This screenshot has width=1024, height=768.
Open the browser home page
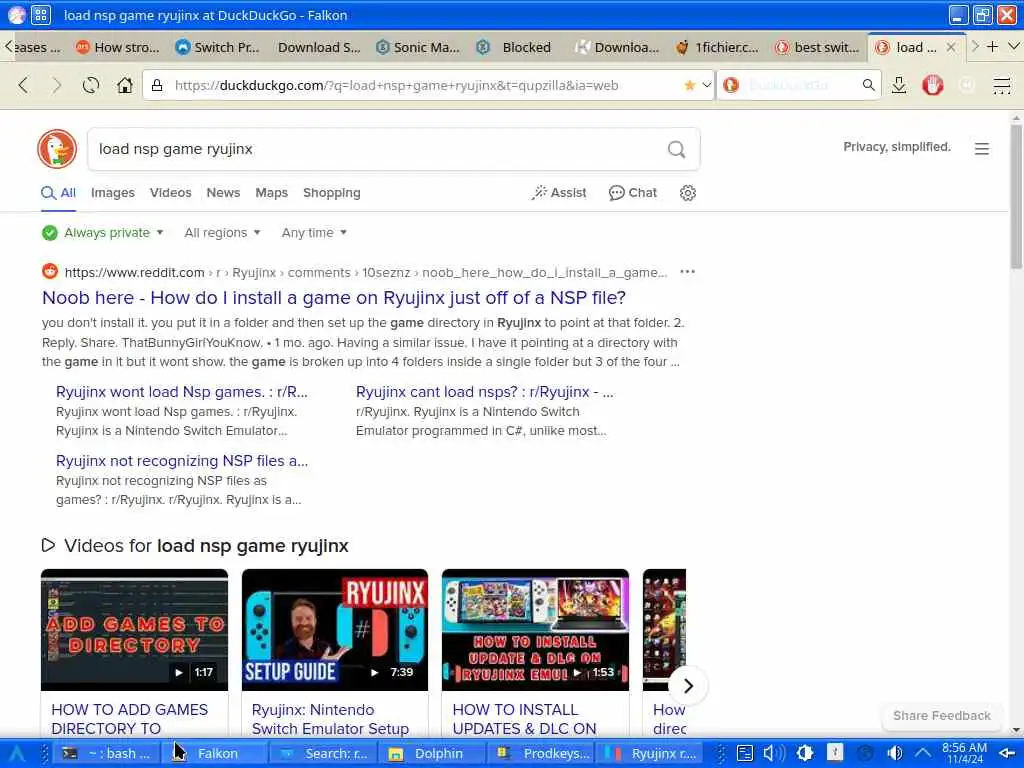point(125,85)
